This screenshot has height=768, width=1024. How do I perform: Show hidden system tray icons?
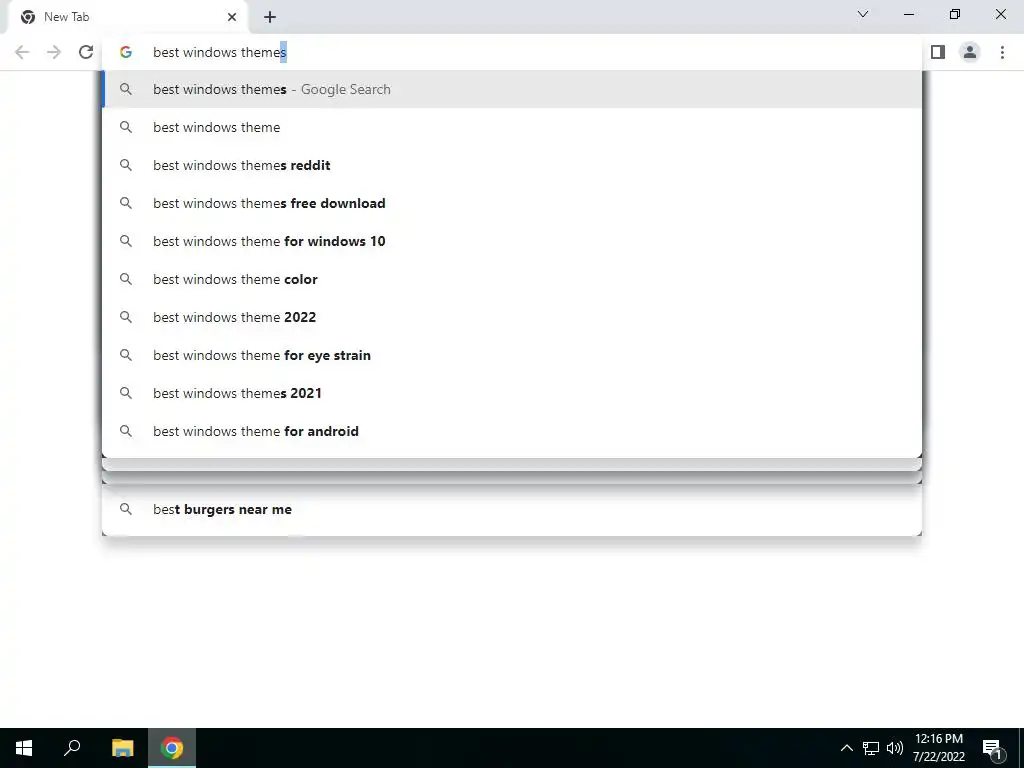point(846,748)
